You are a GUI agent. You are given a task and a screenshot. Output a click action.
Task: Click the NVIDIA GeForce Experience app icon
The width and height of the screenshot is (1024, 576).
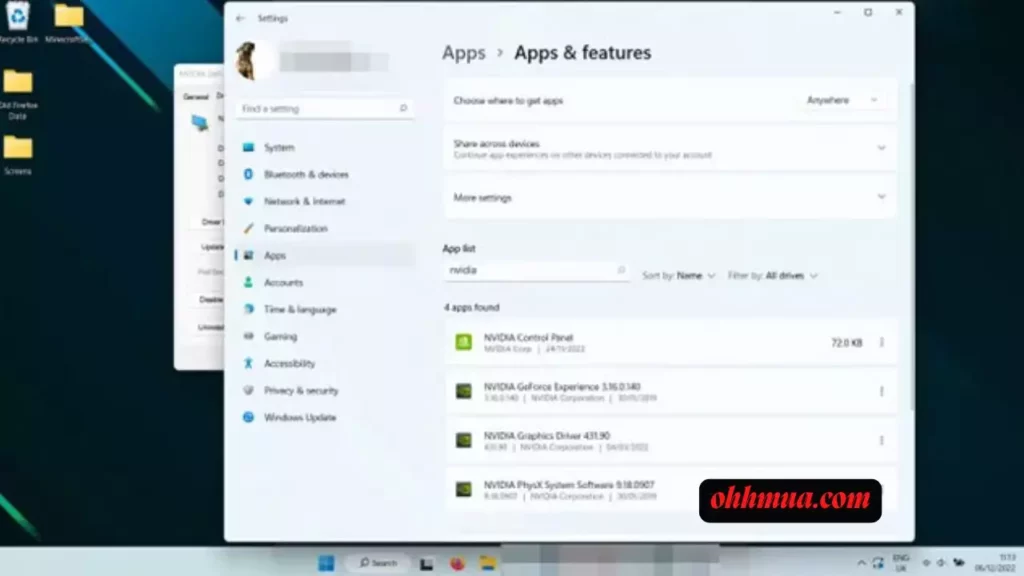point(464,391)
